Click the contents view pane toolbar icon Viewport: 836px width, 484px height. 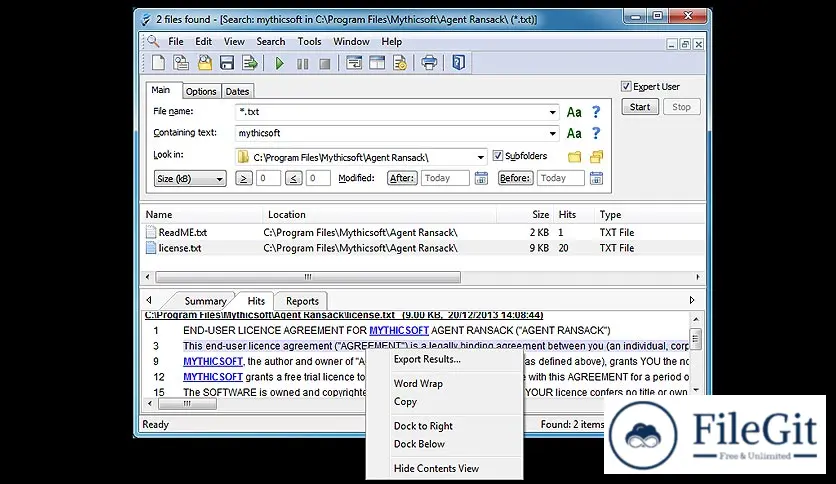coord(377,63)
